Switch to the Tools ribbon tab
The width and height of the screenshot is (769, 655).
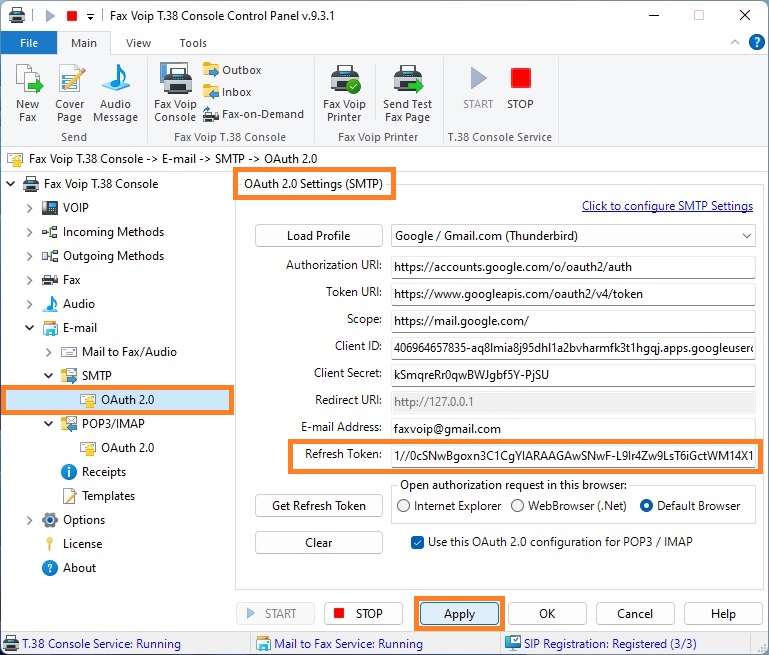[193, 43]
